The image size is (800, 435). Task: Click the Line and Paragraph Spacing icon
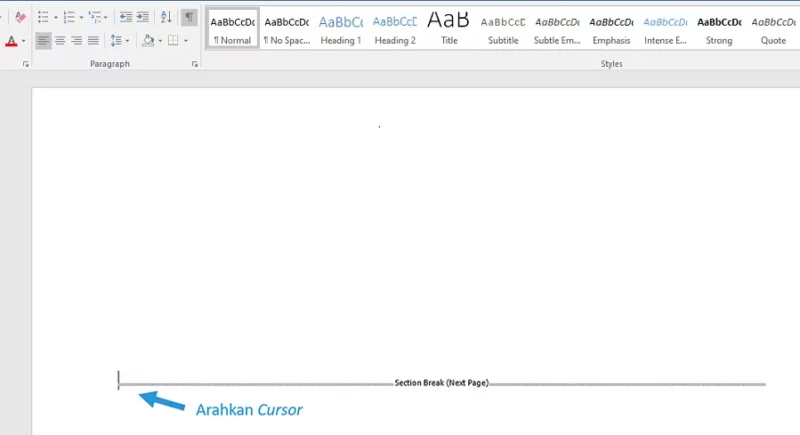tap(116, 41)
